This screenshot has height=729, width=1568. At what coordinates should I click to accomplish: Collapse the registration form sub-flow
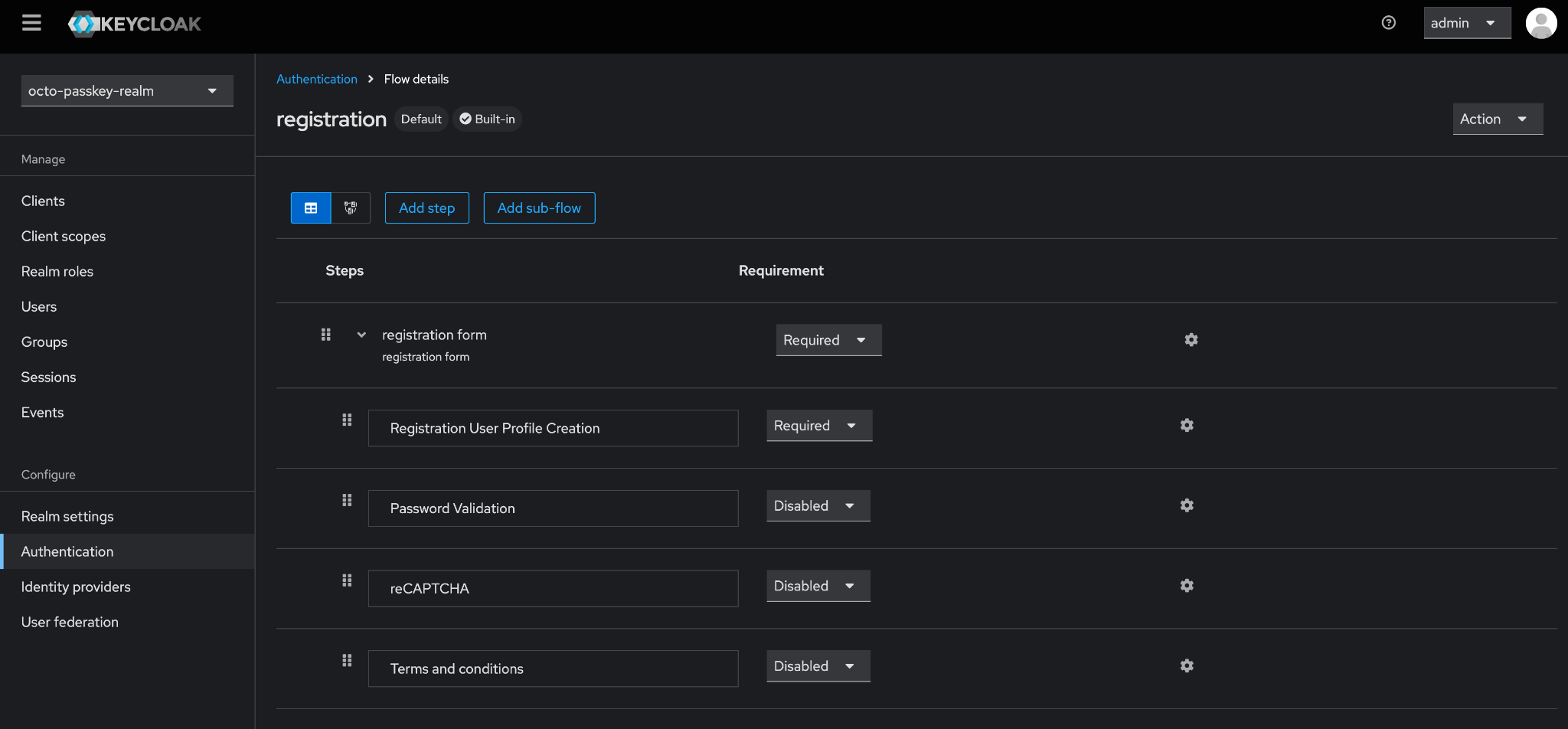(x=361, y=335)
